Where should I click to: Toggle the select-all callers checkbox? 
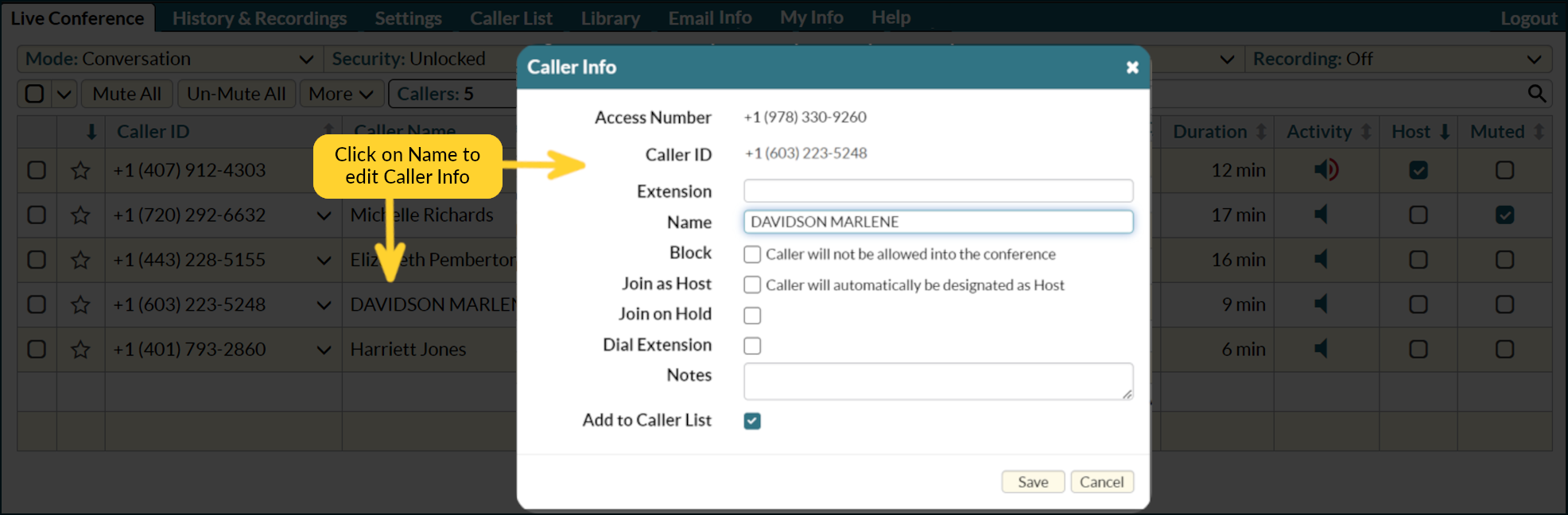34,94
